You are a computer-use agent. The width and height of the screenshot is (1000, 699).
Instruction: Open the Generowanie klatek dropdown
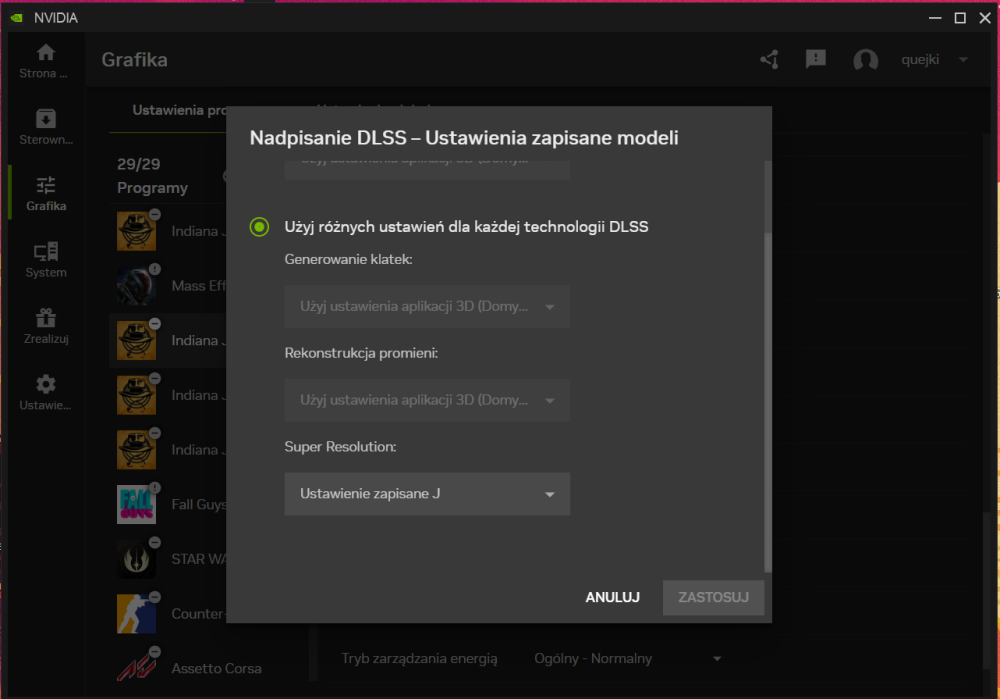pyautogui.click(x=427, y=306)
